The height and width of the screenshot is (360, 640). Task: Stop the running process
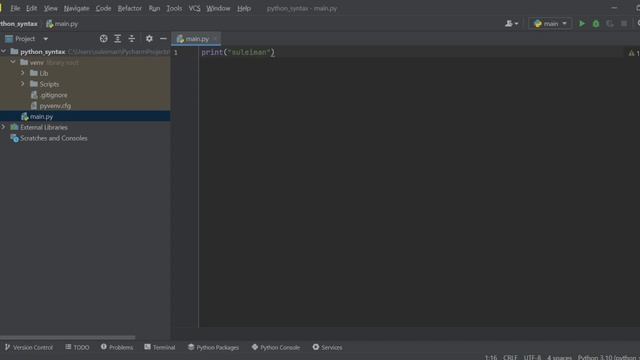624,24
